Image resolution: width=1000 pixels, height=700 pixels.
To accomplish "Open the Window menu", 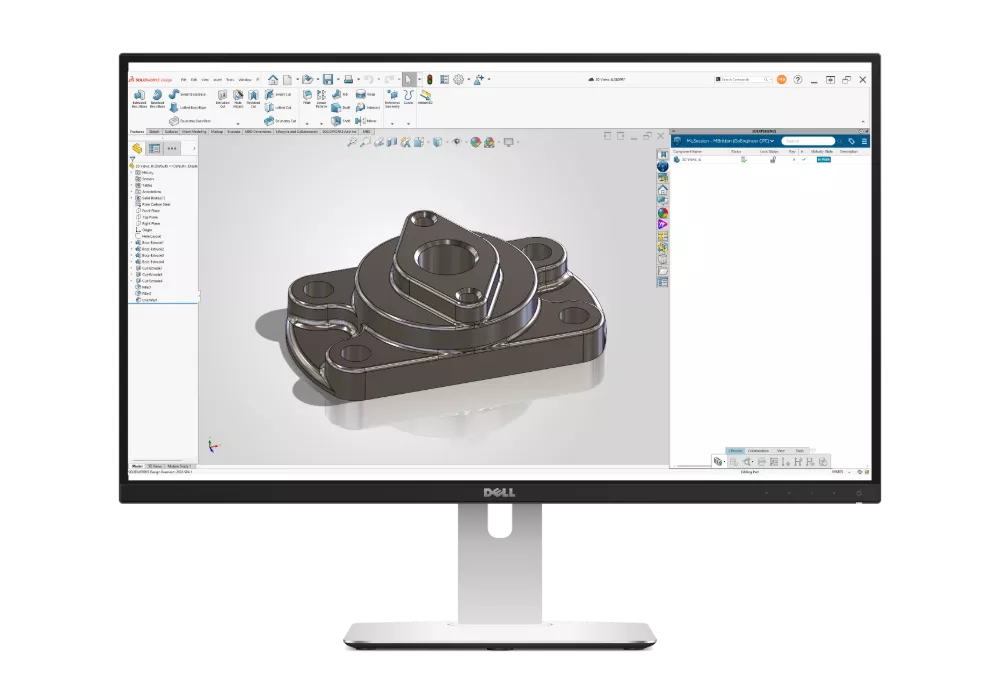I will [245, 80].
